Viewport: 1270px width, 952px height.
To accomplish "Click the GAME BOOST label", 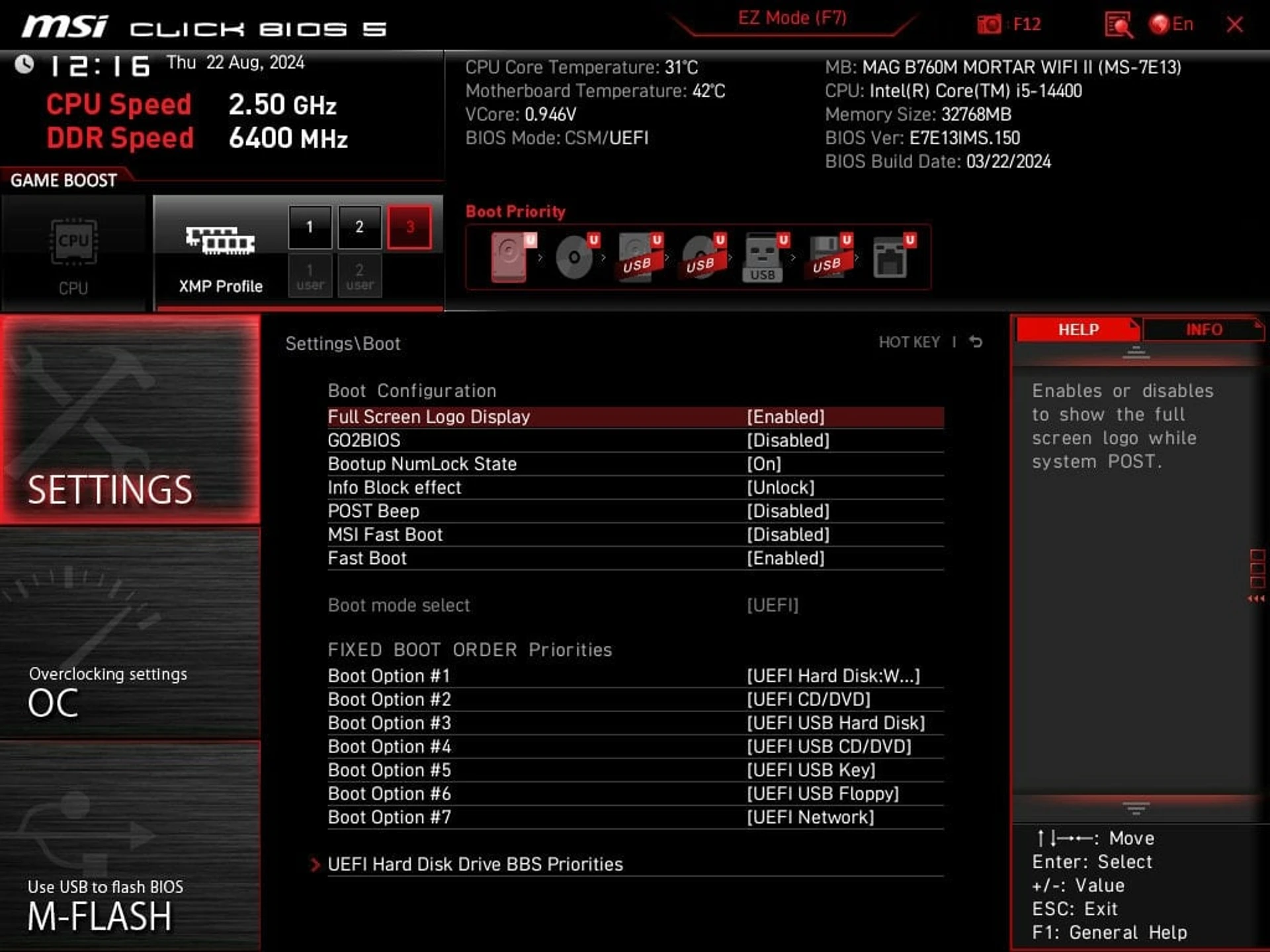I will click(63, 180).
